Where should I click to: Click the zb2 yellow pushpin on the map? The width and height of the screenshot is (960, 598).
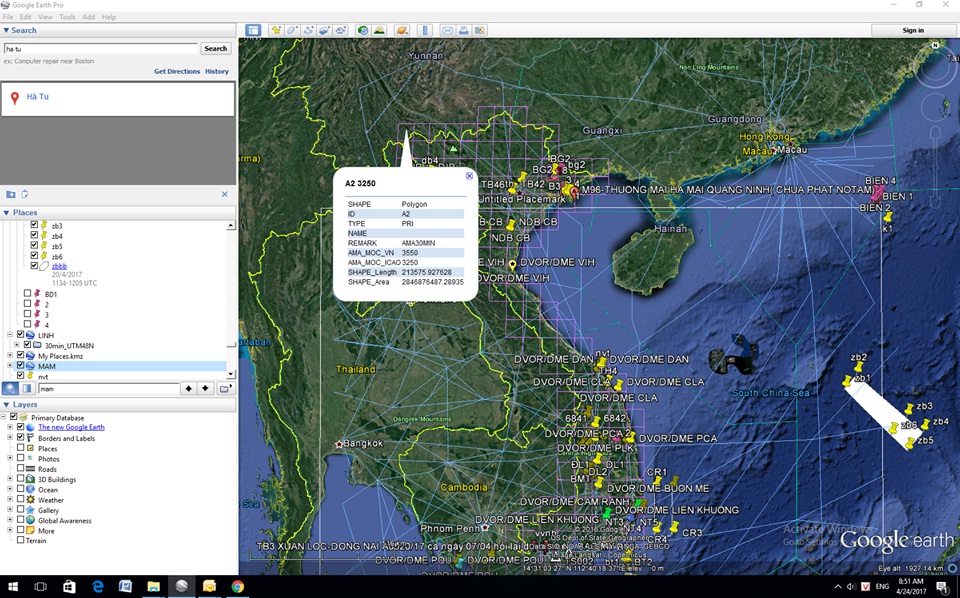point(858,366)
